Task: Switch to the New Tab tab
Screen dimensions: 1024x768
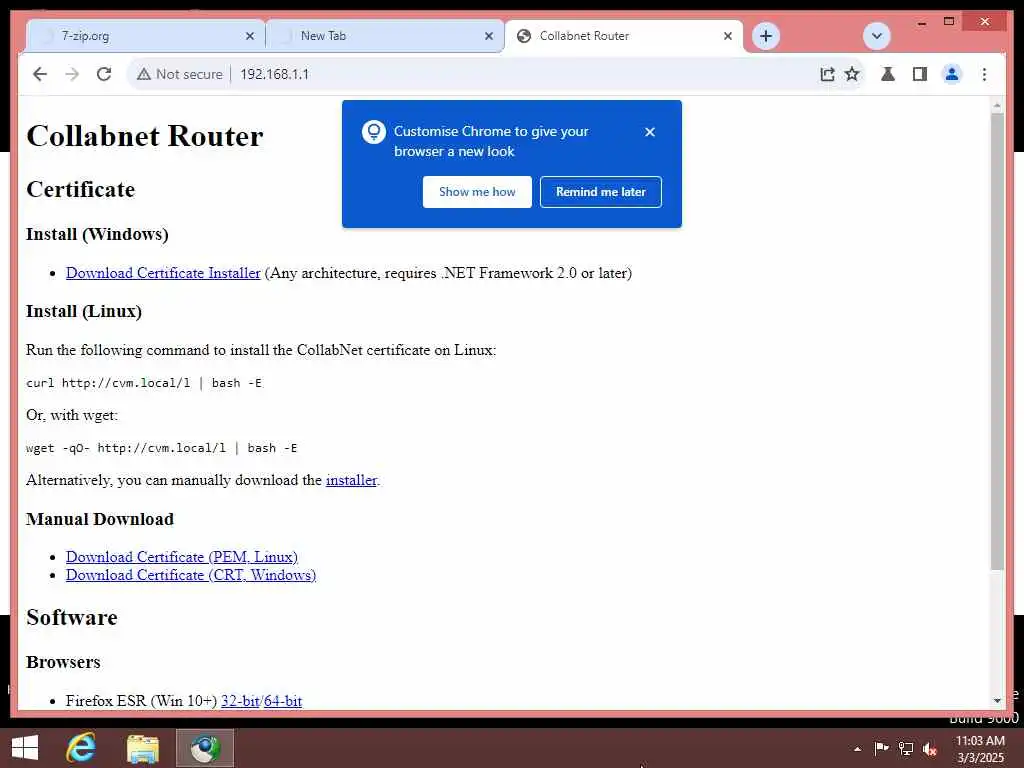Action: [385, 36]
